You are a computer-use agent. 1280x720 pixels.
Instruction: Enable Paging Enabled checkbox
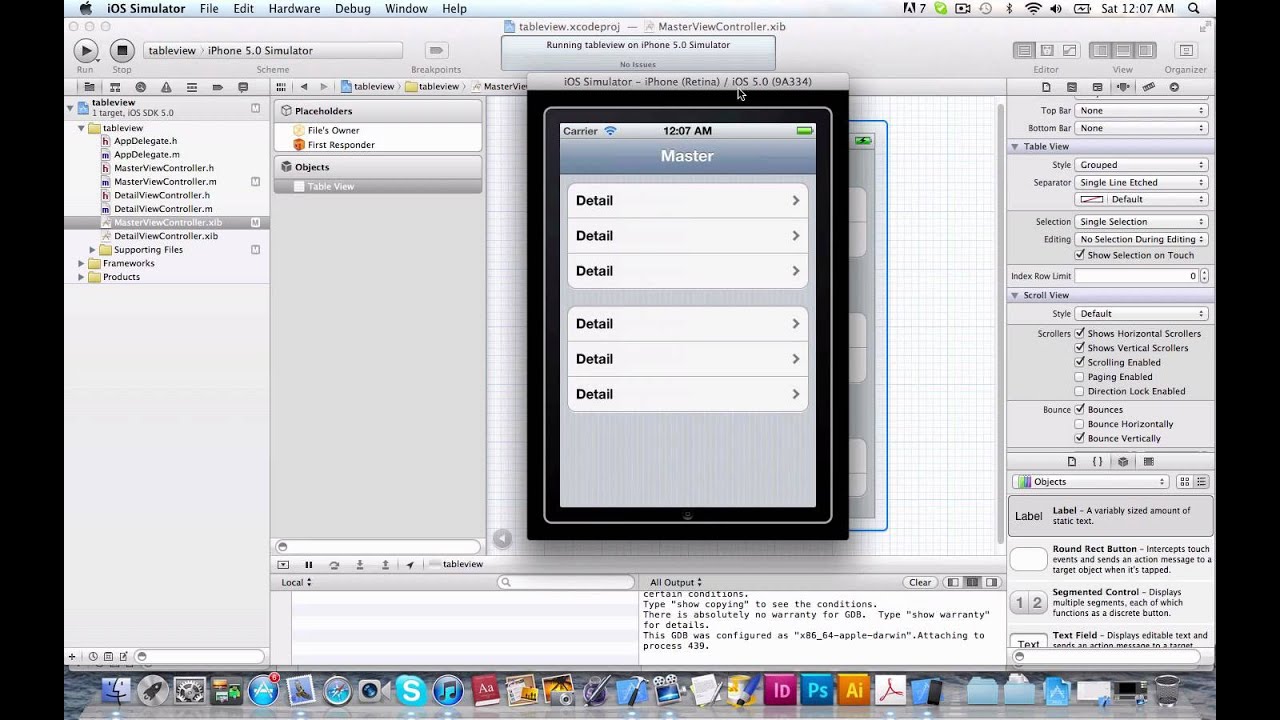coord(1080,377)
